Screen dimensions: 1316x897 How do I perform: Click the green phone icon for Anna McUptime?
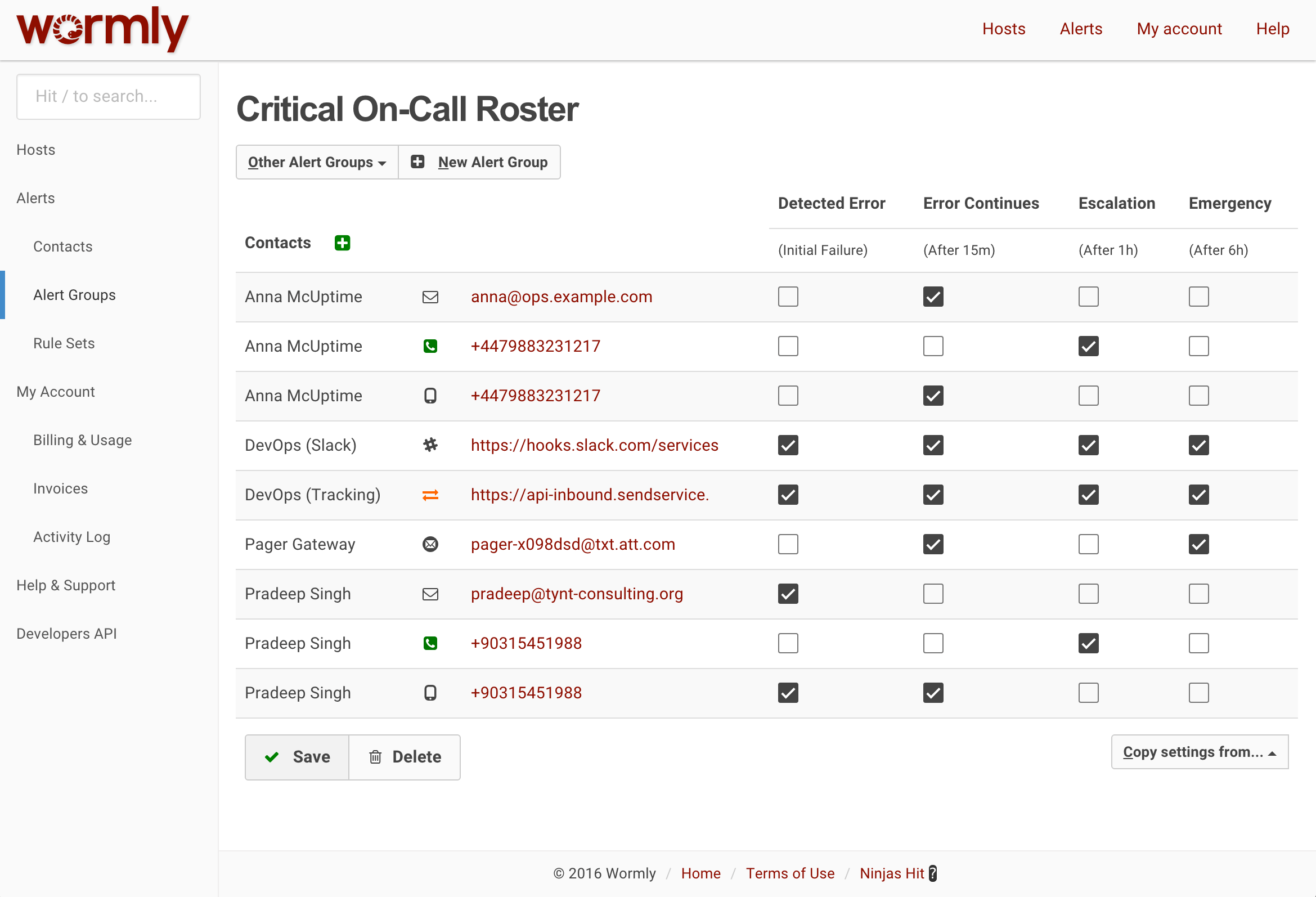tap(430, 346)
